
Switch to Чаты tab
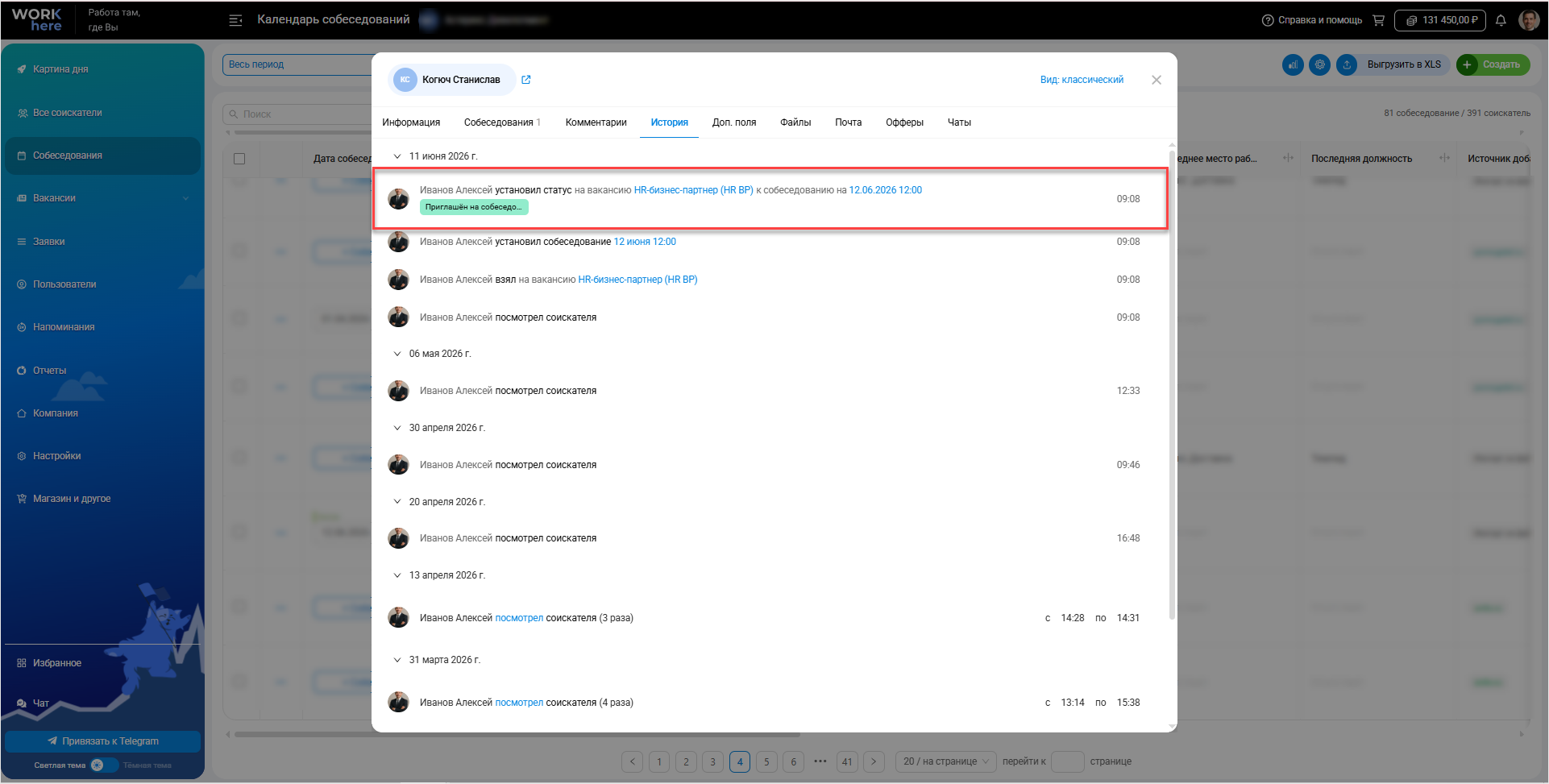959,122
